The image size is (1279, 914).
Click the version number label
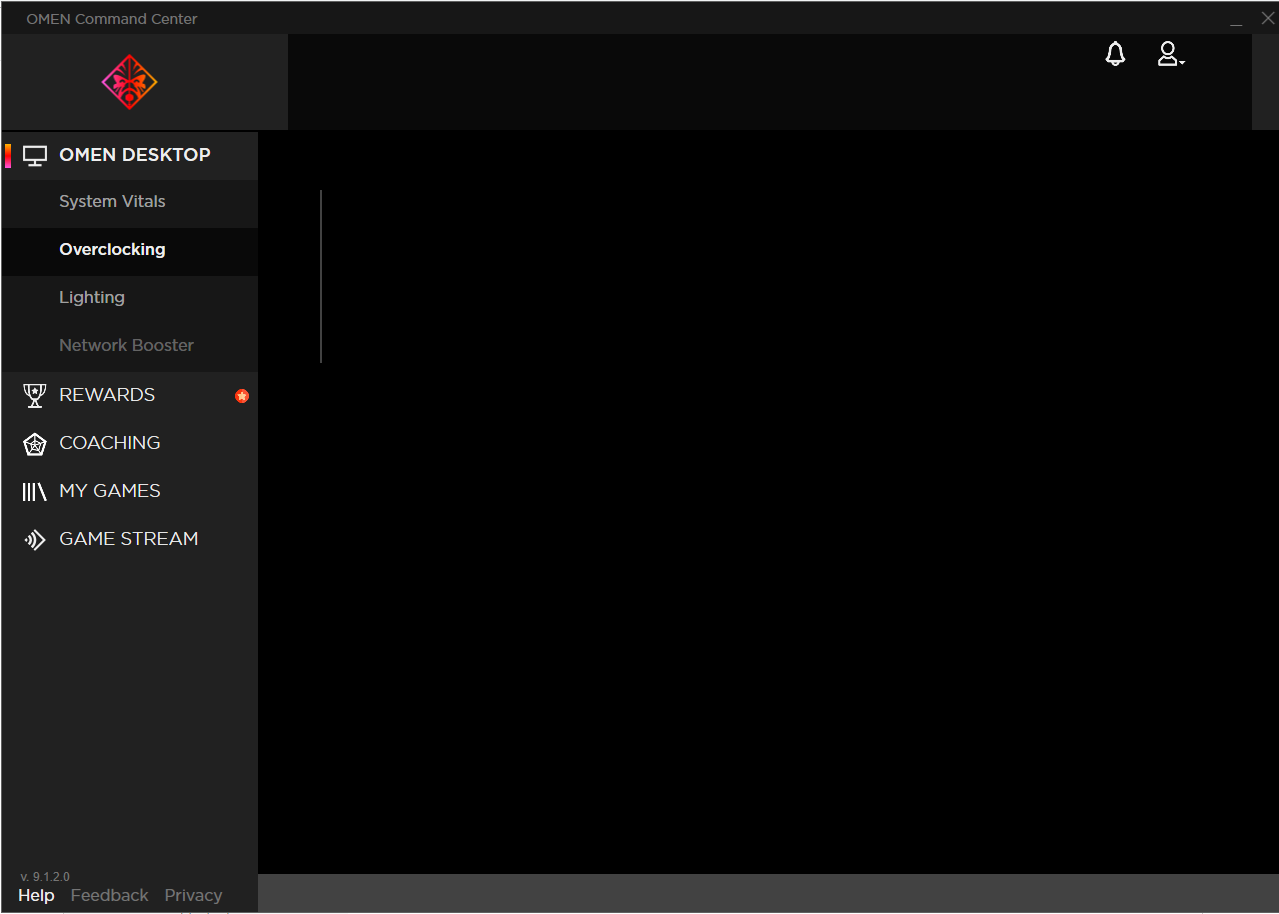tap(46, 876)
